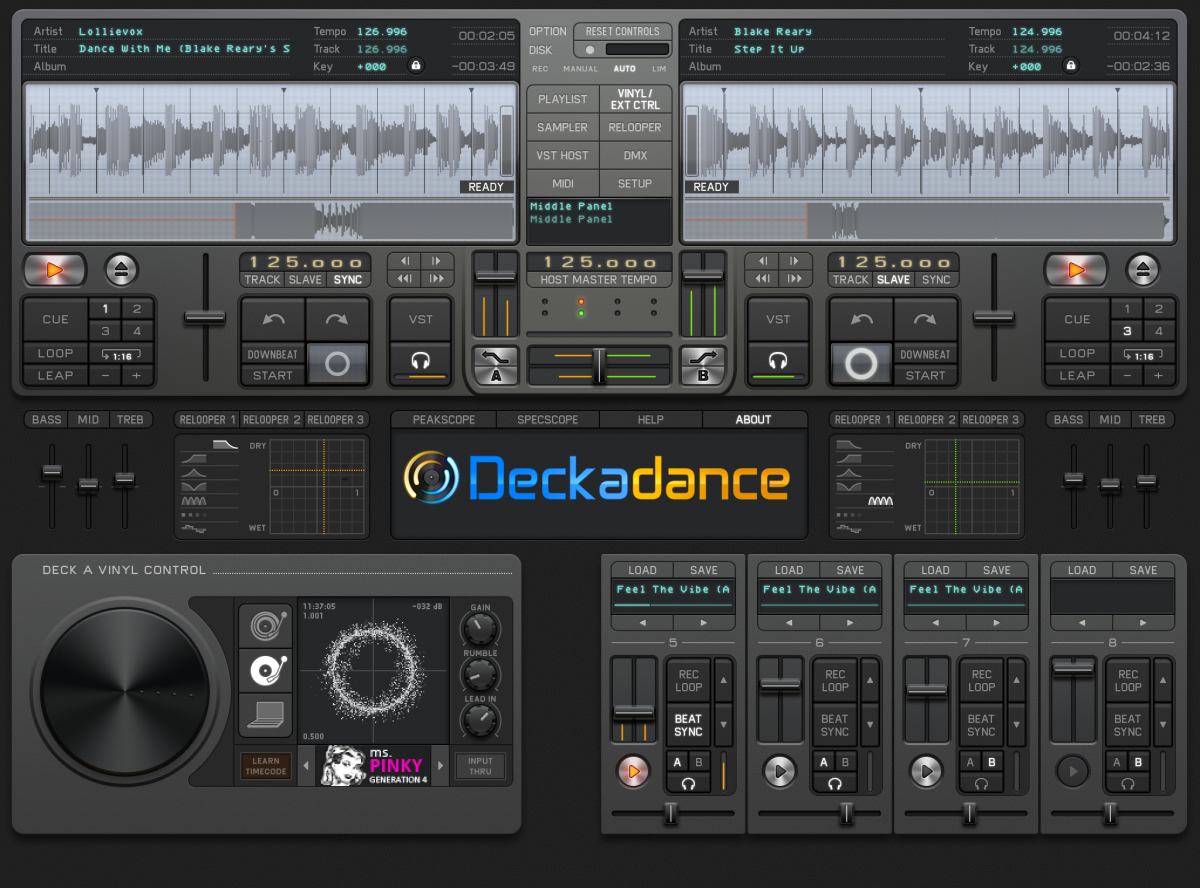
Task: Click sampler 6 up arrow
Action: pyautogui.click(x=869, y=680)
